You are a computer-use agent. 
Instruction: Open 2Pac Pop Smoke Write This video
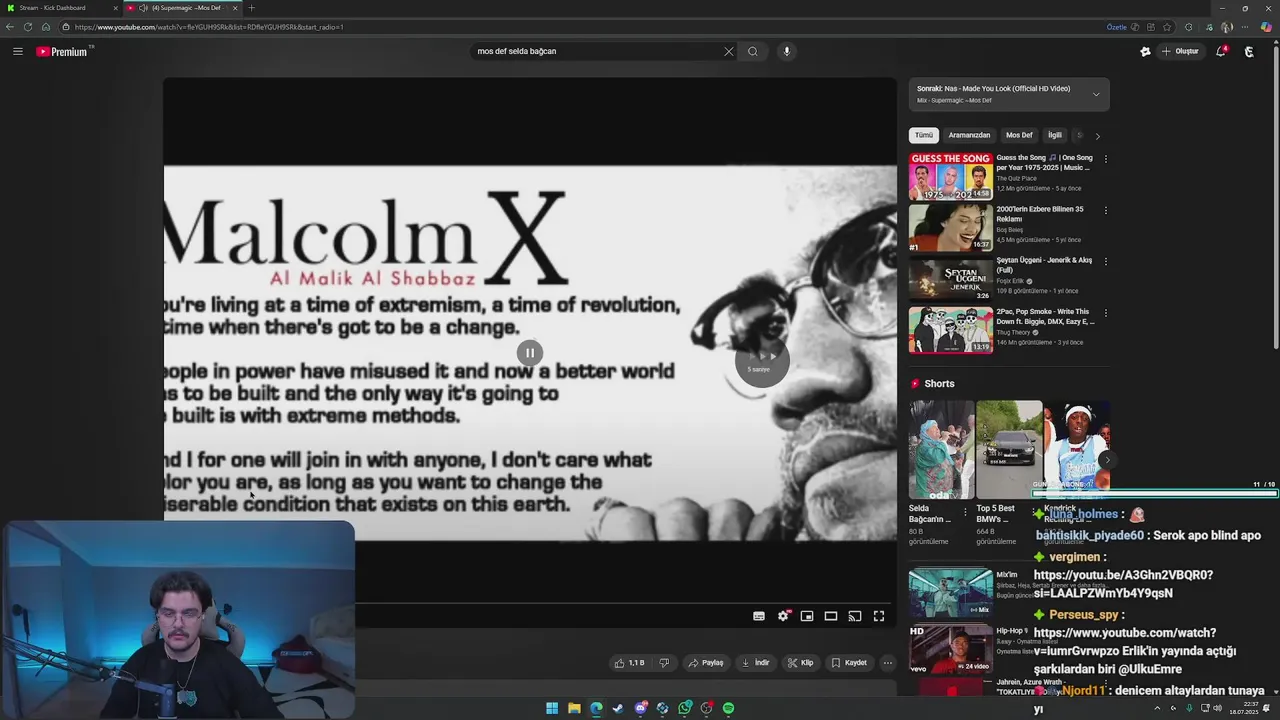pos(950,330)
